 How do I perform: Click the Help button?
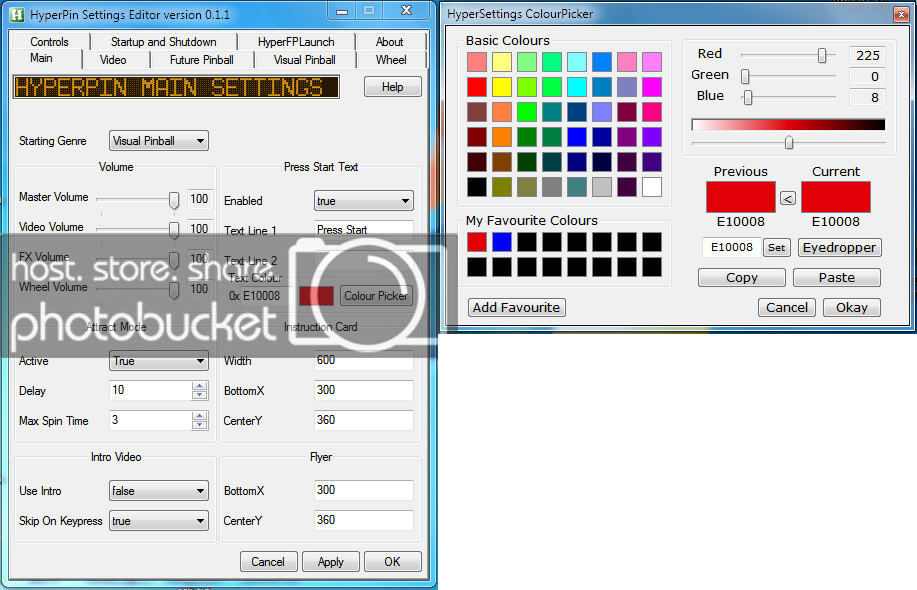coord(392,87)
